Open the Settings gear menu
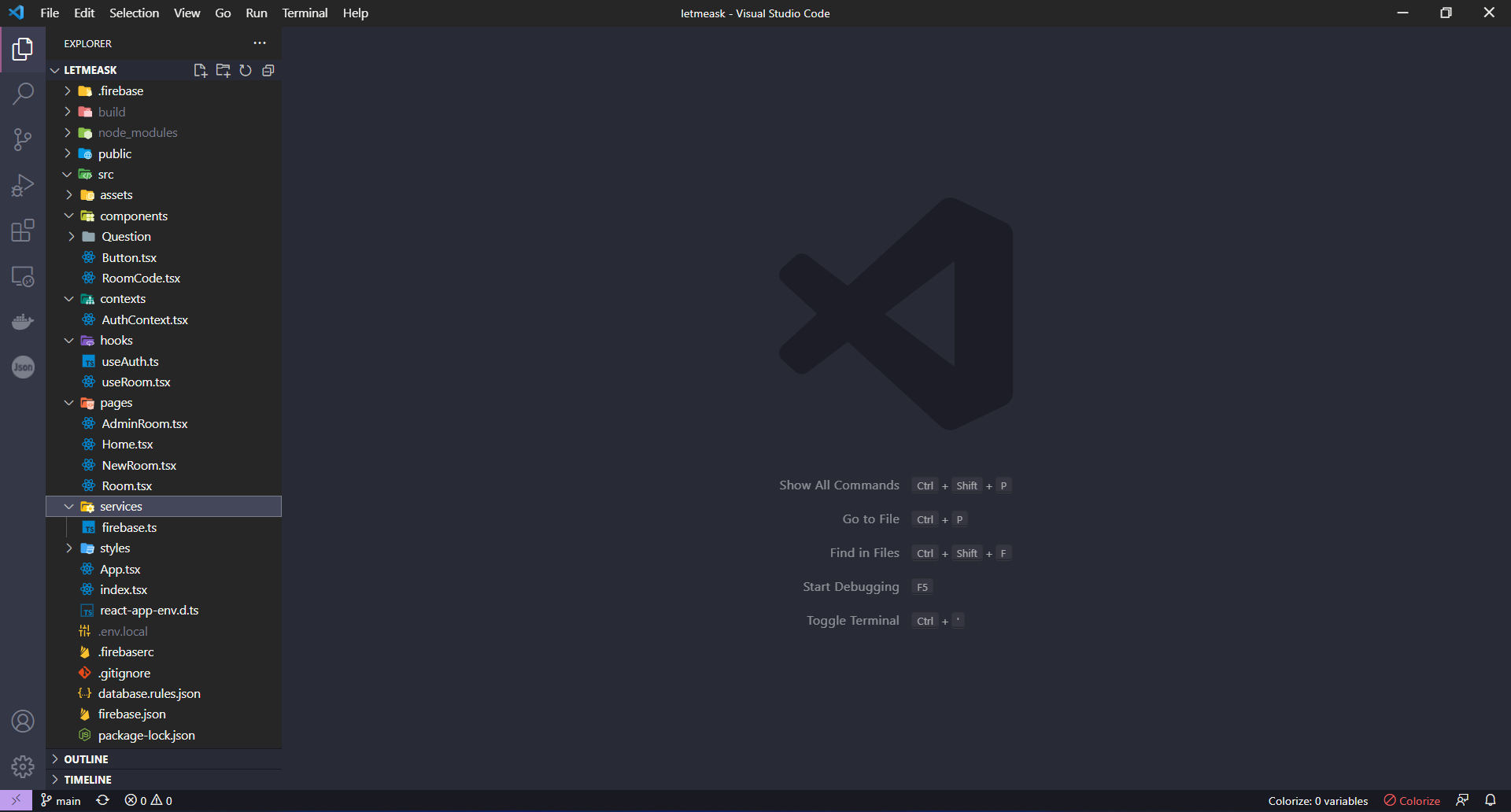This screenshot has width=1511, height=812. click(x=23, y=766)
